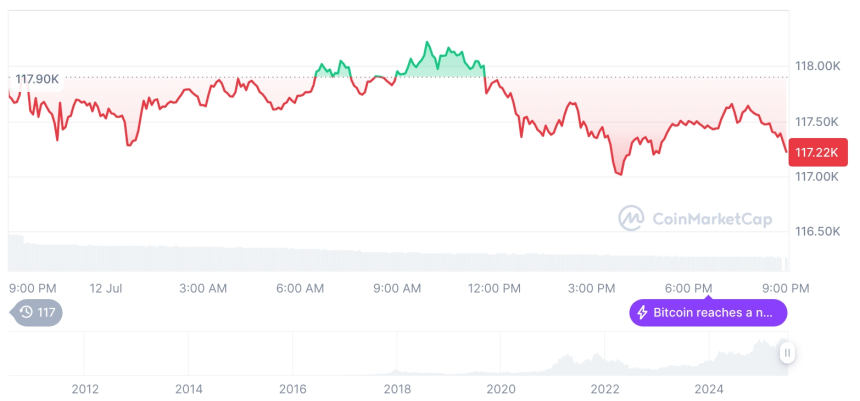The image size is (860, 401).
Task: Select 2014 on the history timeline
Action: tap(188, 388)
